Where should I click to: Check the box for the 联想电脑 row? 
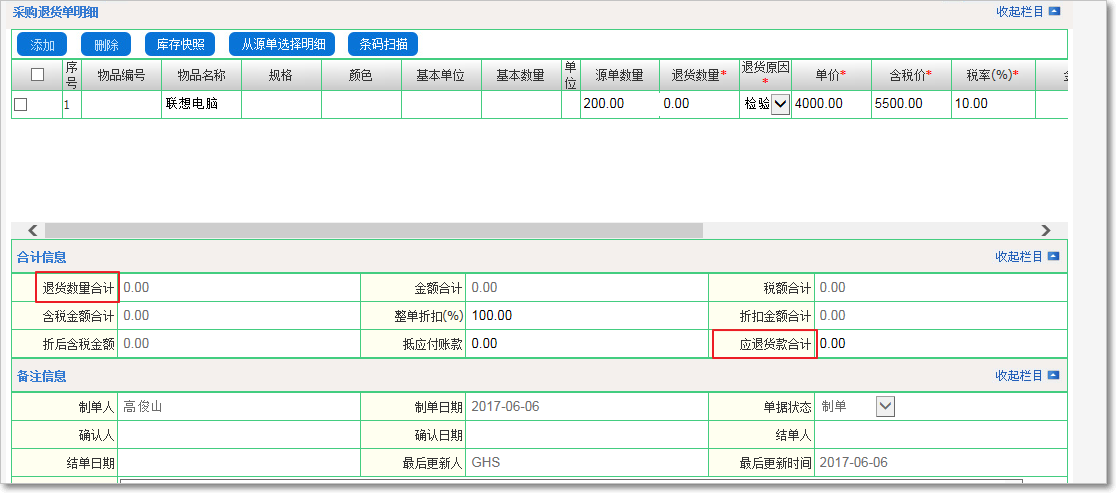coord(21,104)
